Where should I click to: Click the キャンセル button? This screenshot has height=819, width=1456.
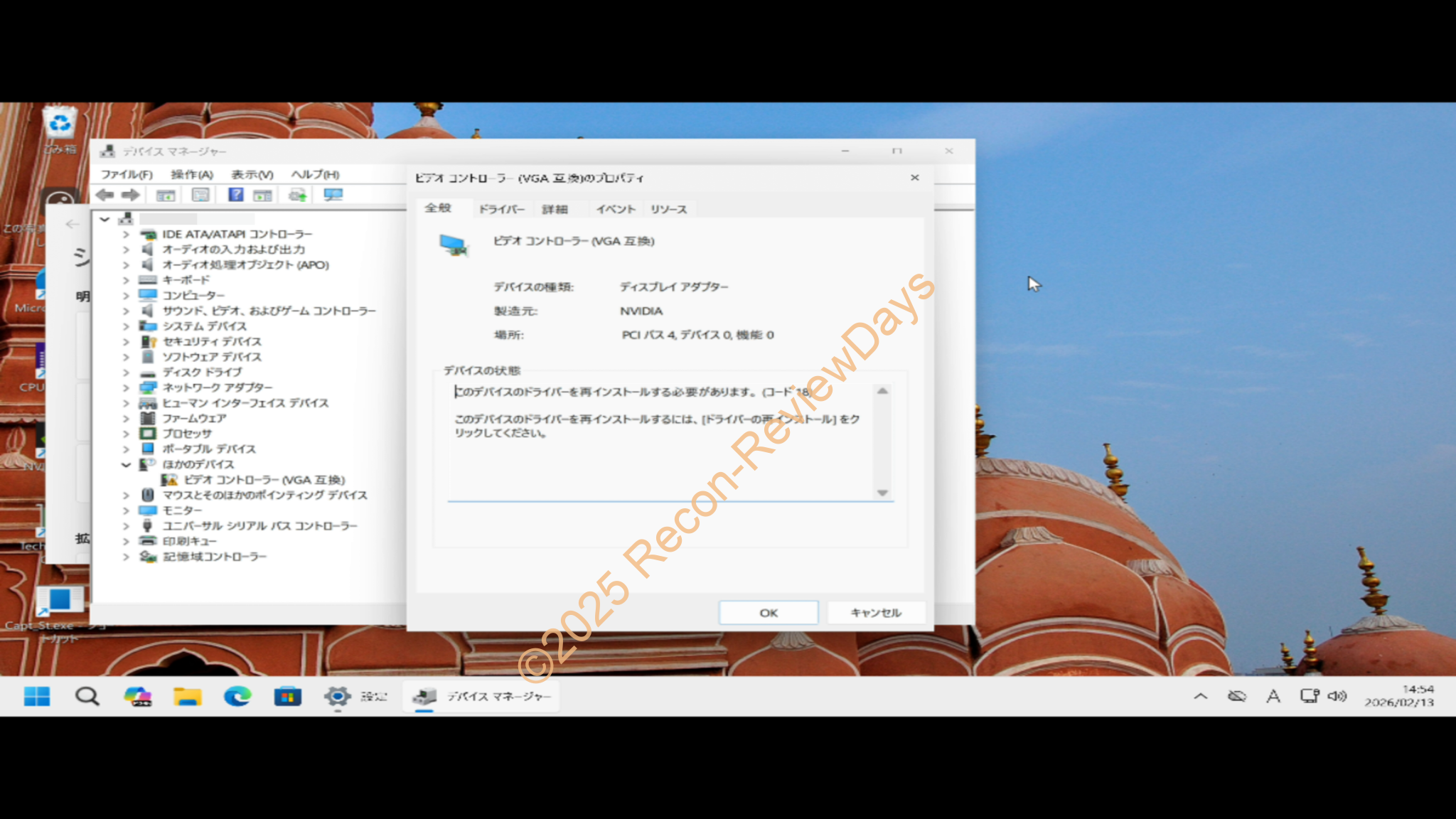(x=876, y=612)
